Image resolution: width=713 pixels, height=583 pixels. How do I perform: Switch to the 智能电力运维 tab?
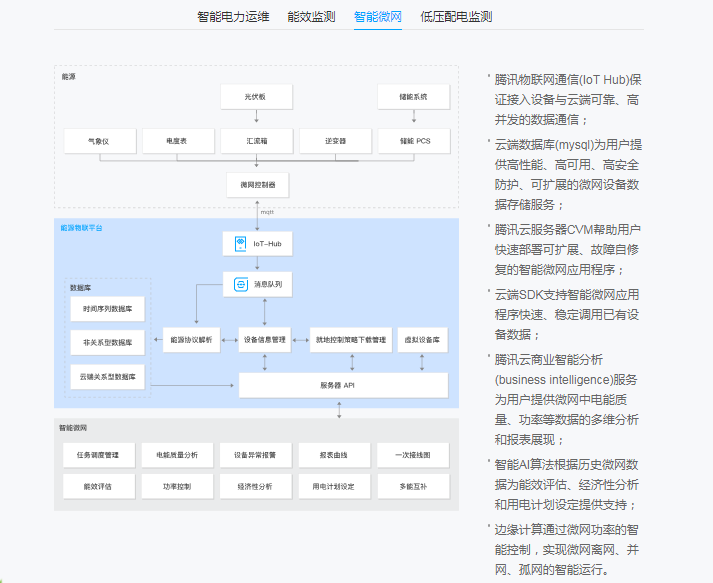pos(233,17)
